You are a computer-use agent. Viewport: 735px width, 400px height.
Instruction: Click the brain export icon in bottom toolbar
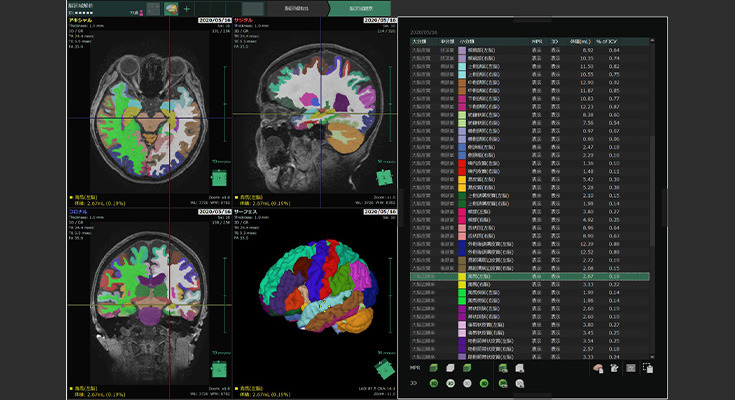click(598, 369)
